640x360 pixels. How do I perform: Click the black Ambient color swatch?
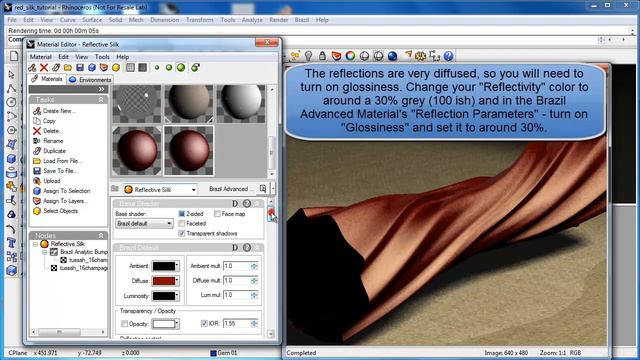(x=163, y=266)
